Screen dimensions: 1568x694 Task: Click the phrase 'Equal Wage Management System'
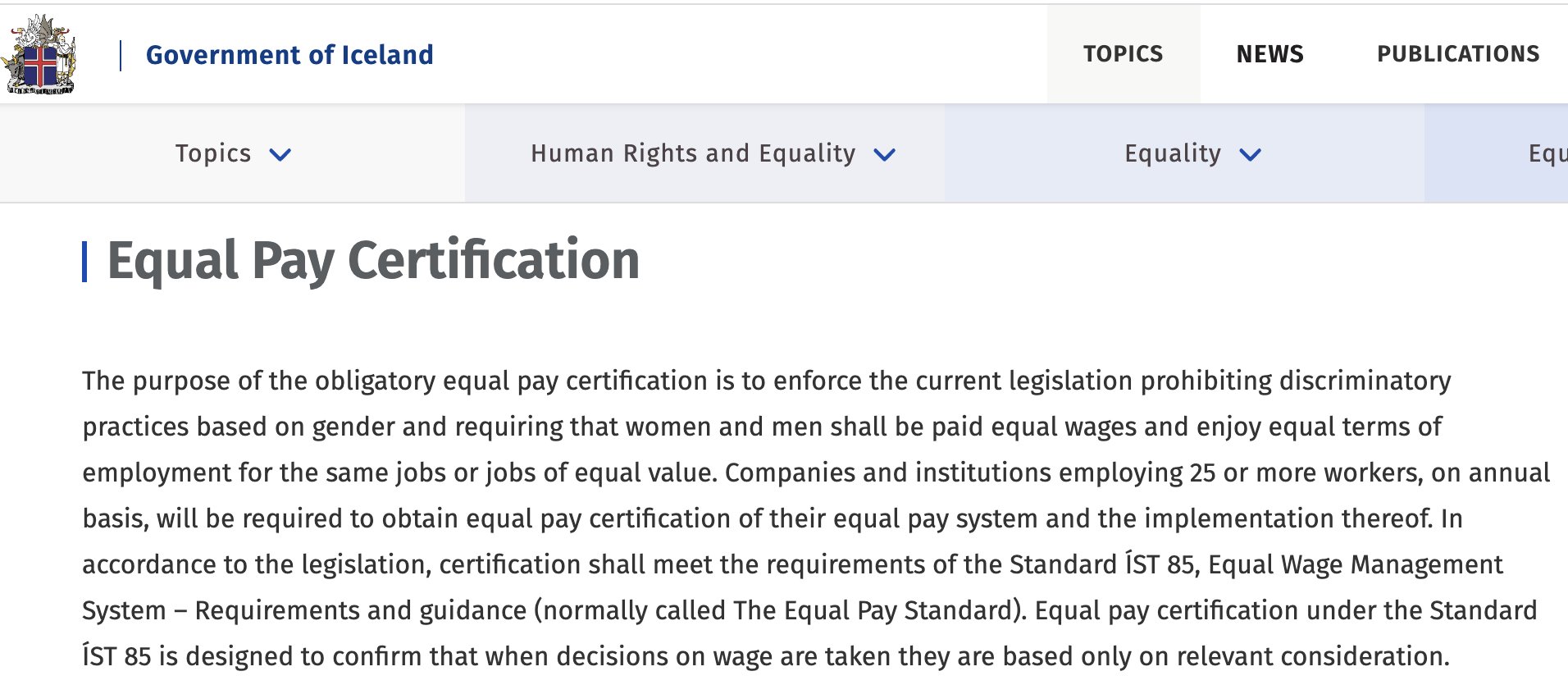point(1356,564)
